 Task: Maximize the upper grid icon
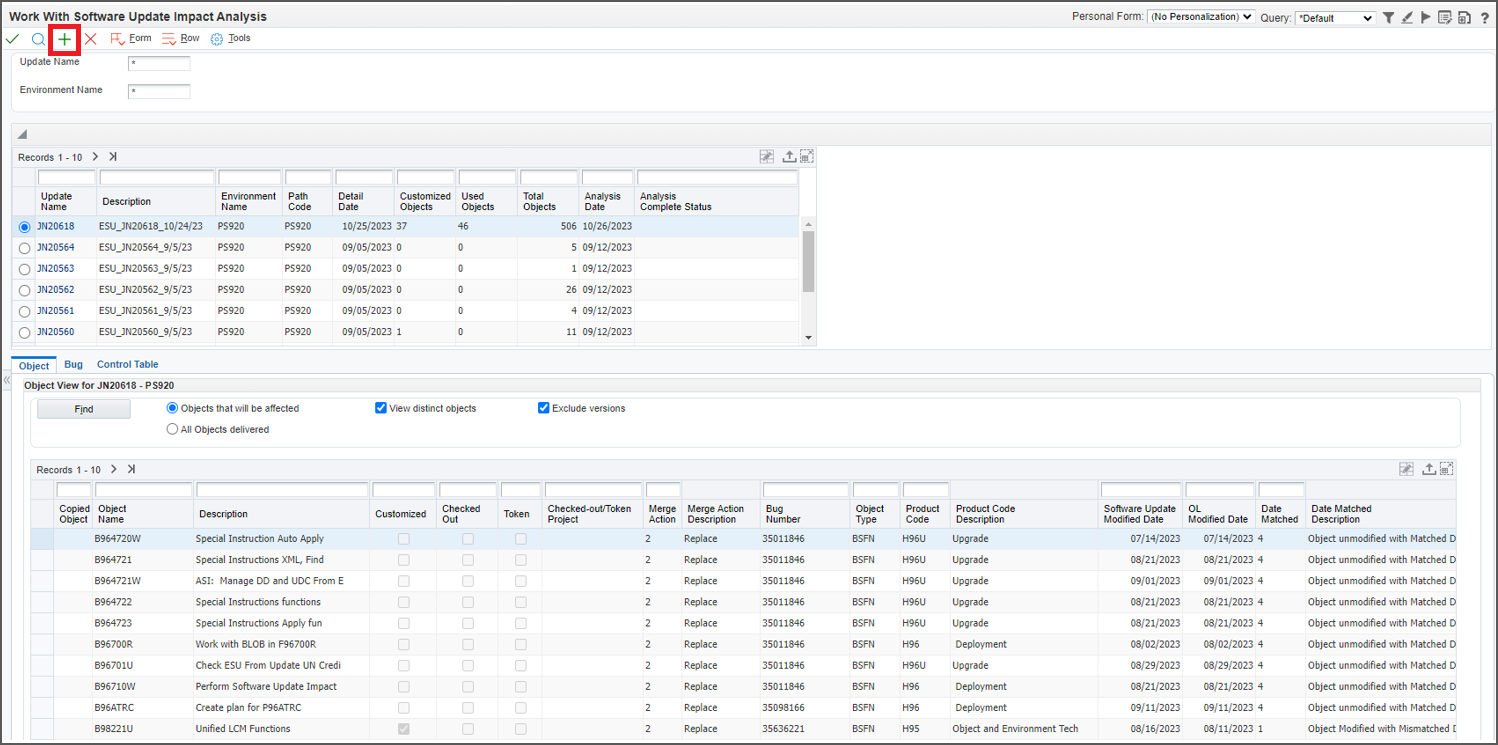click(807, 157)
